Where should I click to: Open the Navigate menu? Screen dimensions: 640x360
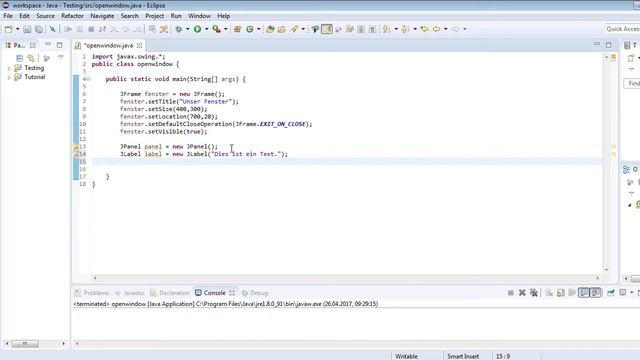tap(102, 16)
